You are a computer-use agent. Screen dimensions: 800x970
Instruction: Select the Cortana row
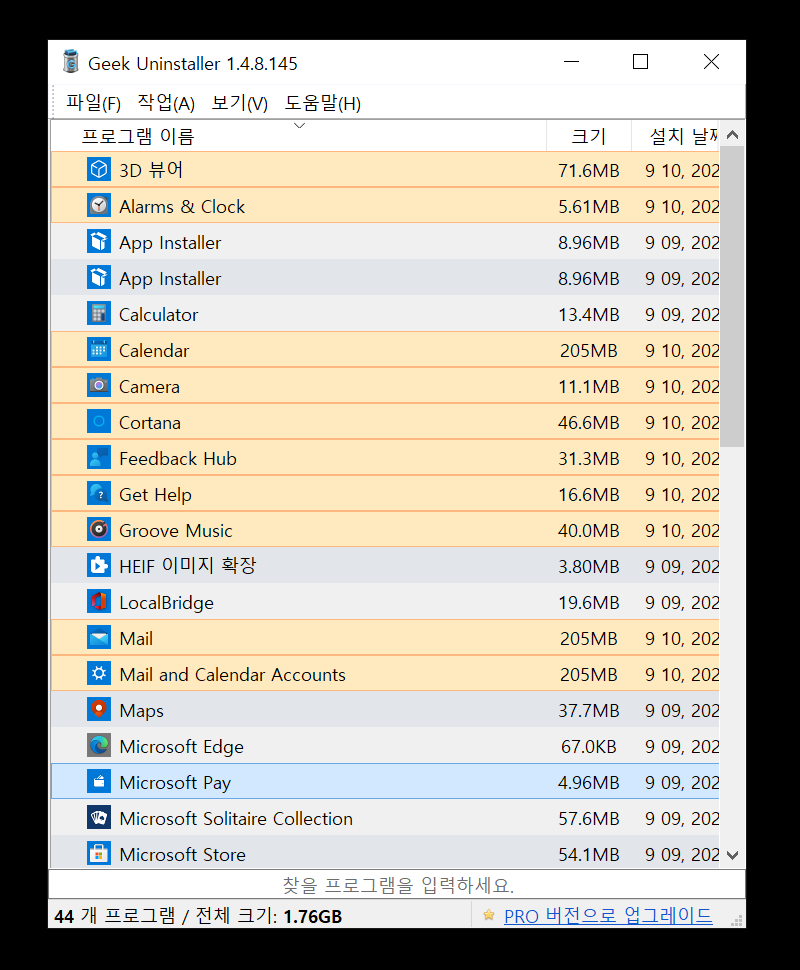(x=385, y=421)
